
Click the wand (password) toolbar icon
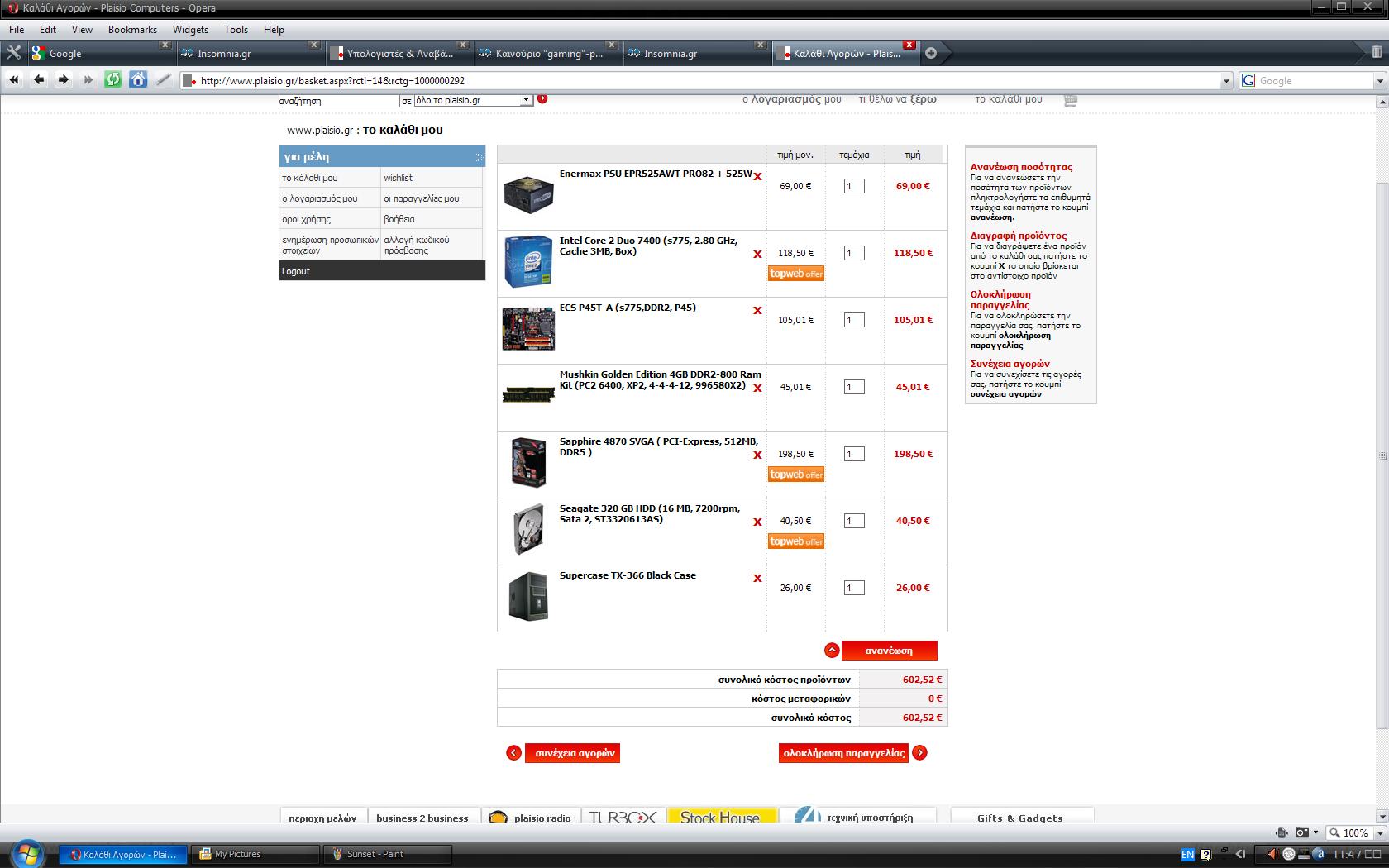[164, 80]
